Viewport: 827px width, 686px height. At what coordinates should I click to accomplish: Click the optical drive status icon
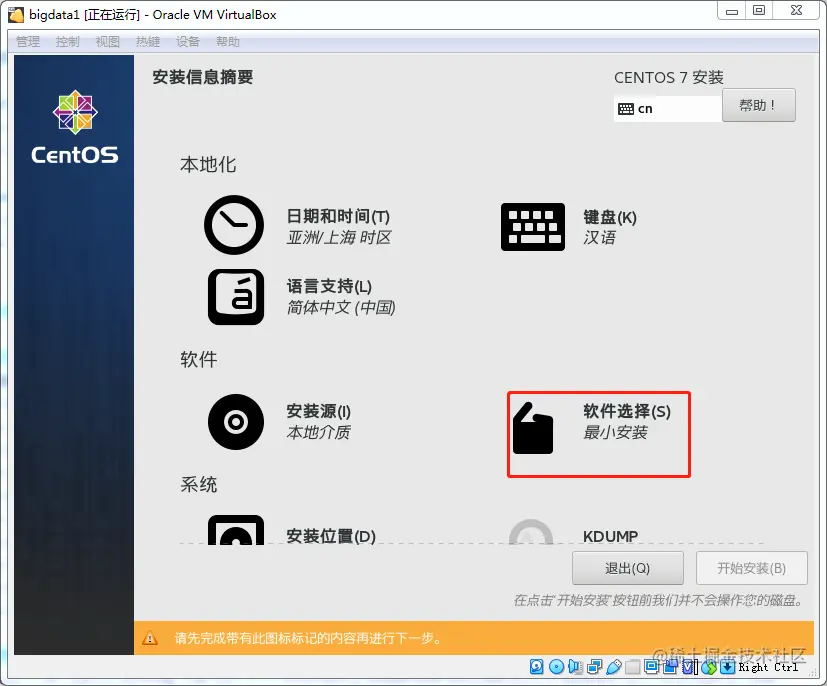(x=556, y=667)
